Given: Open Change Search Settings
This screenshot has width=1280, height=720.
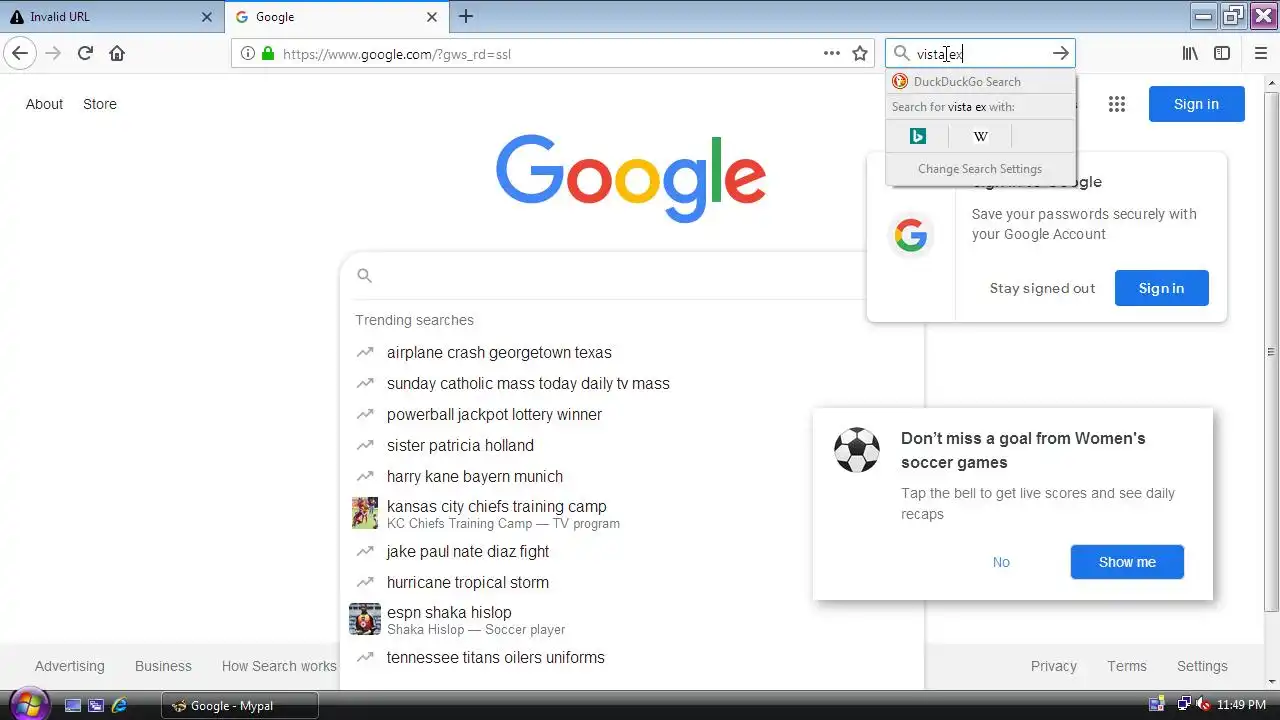Looking at the screenshot, I should coord(980,169).
